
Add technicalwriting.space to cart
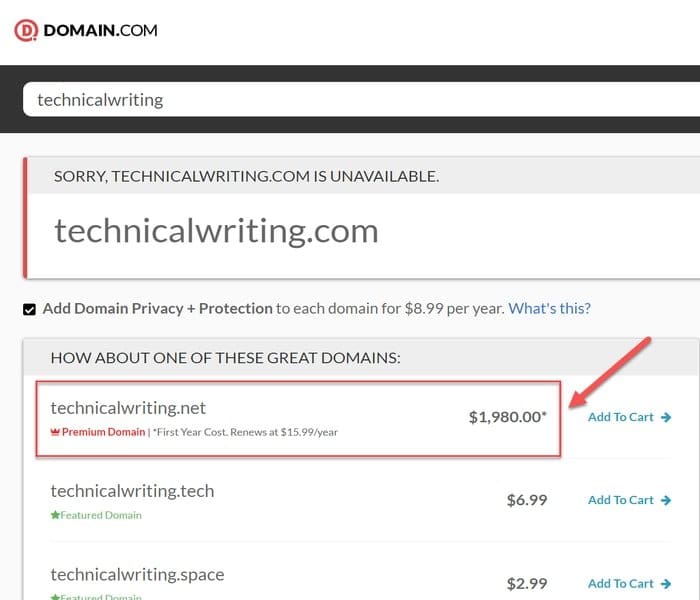pos(621,583)
